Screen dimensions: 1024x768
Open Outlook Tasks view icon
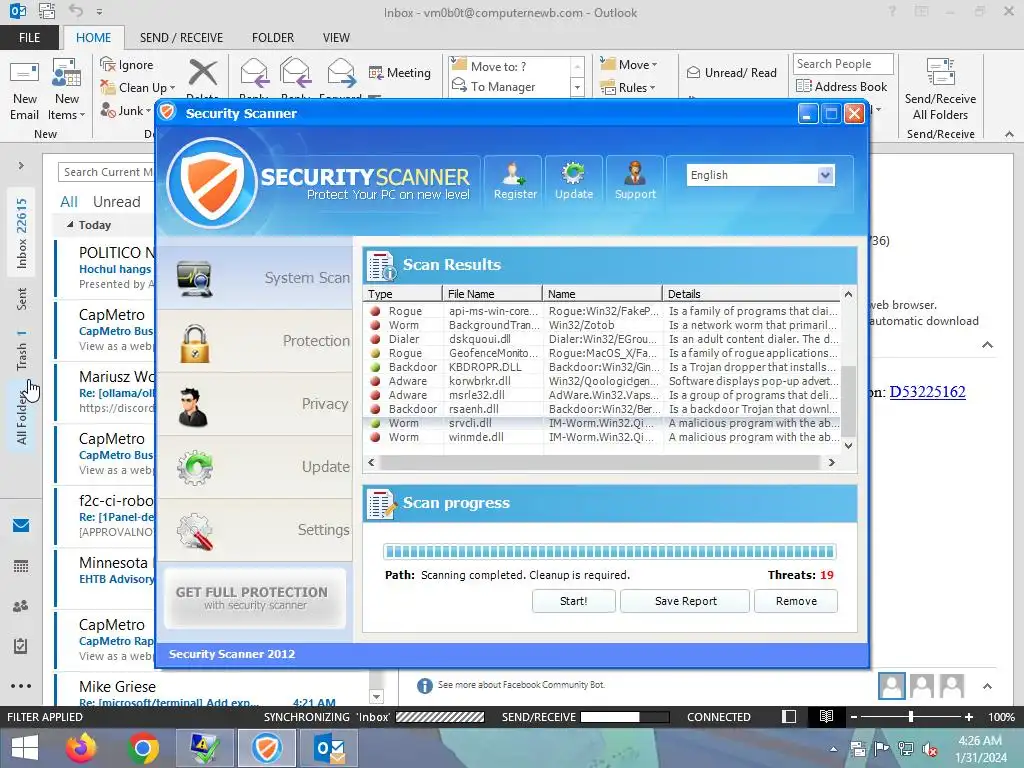pyautogui.click(x=21, y=646)
